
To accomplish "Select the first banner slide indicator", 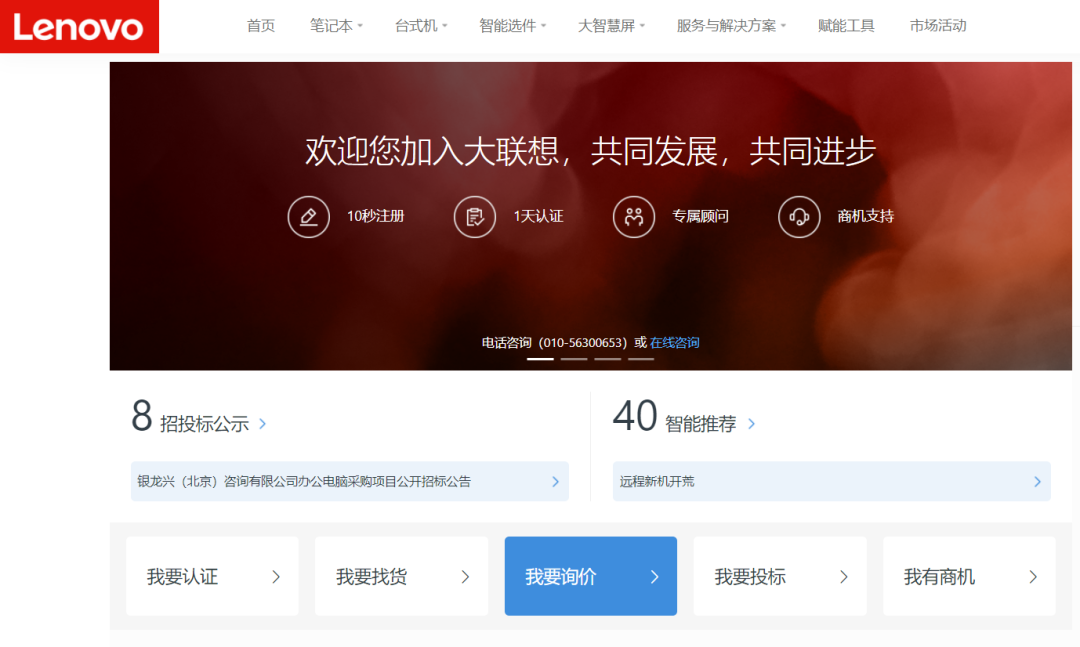I will coord(540,359).
